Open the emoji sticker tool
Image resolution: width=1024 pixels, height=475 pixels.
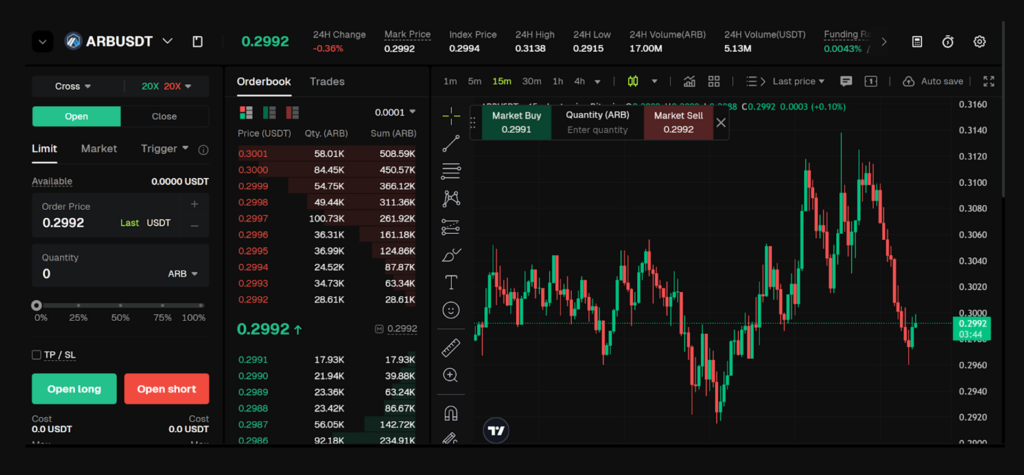click(451, 310)
